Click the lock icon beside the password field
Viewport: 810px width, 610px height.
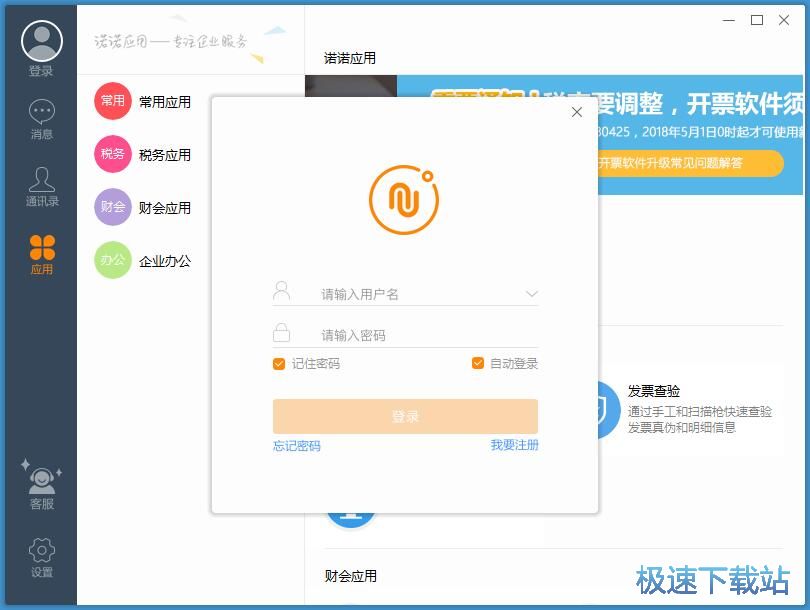[282, 333]
